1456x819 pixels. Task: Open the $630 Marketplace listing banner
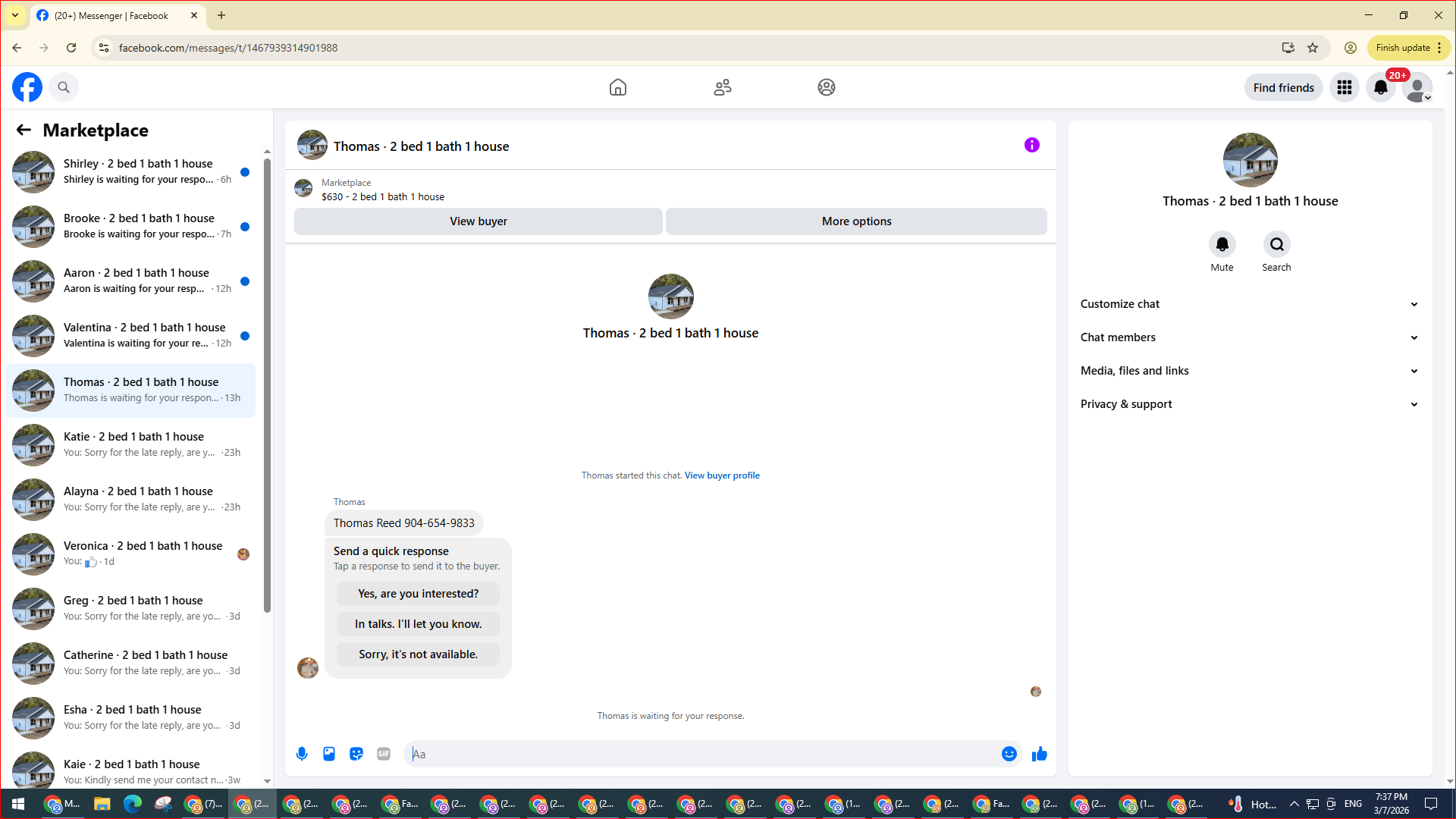(x=670, y=190)
